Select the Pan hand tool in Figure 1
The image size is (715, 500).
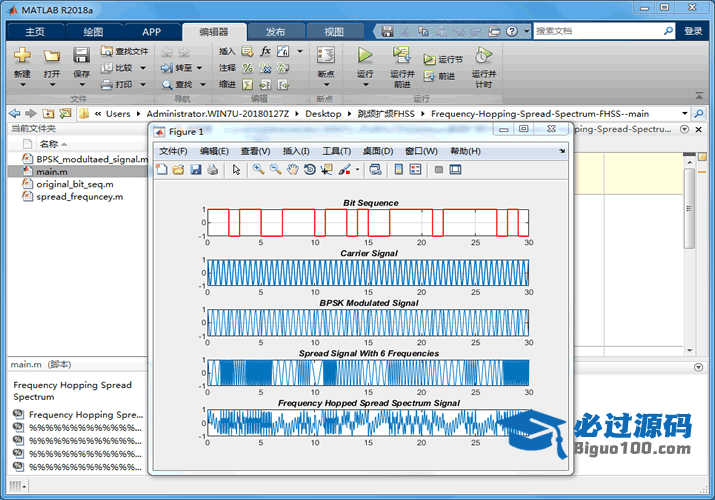click(x=292, y=170)
